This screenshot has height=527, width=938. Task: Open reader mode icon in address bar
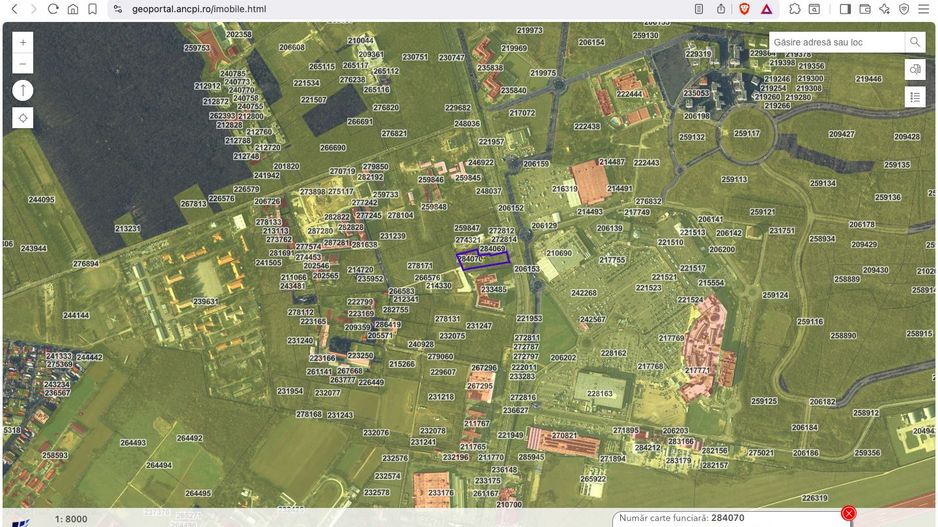pyautogui.click(x=699, y=9)
